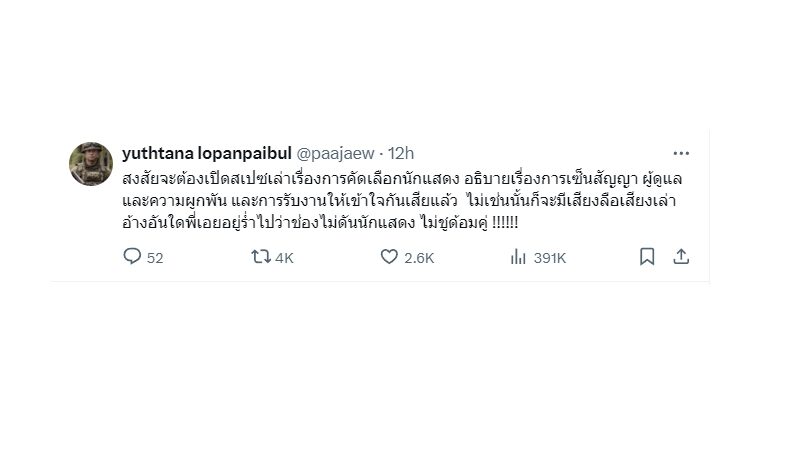Open the yuthtana lopanpaibul display name link
The image size is (800, 450).
[x=207, y=153]
